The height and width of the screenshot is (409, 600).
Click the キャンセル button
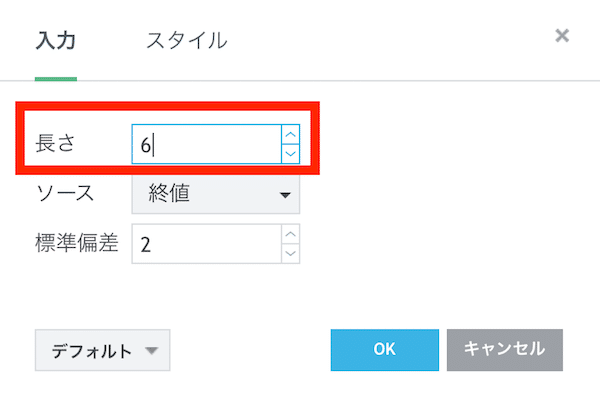pyautogui.click(x=505, y=350)
